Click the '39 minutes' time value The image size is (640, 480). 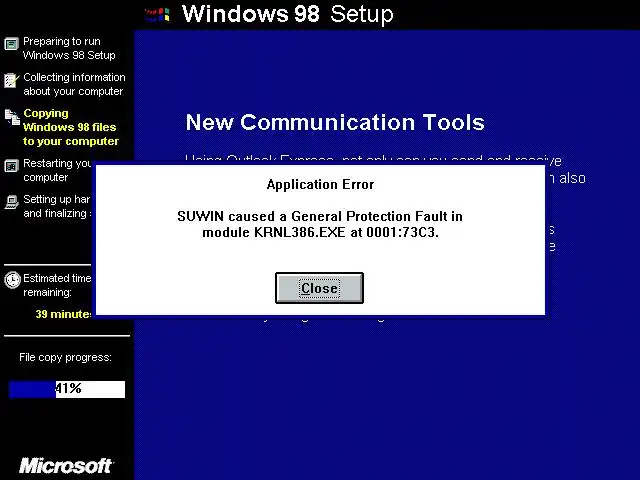click(63, 314)
